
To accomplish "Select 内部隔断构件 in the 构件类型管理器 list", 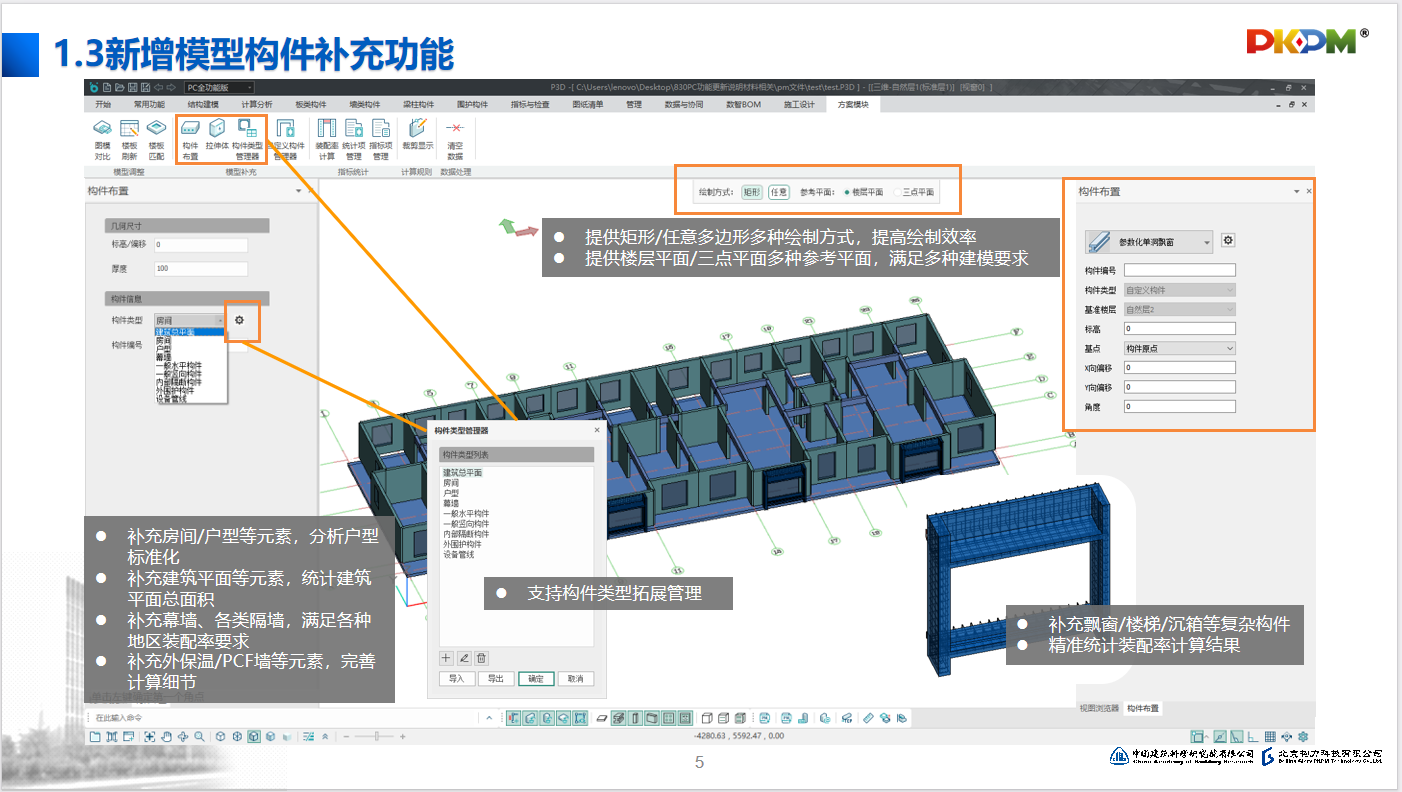I will point(466,534).
